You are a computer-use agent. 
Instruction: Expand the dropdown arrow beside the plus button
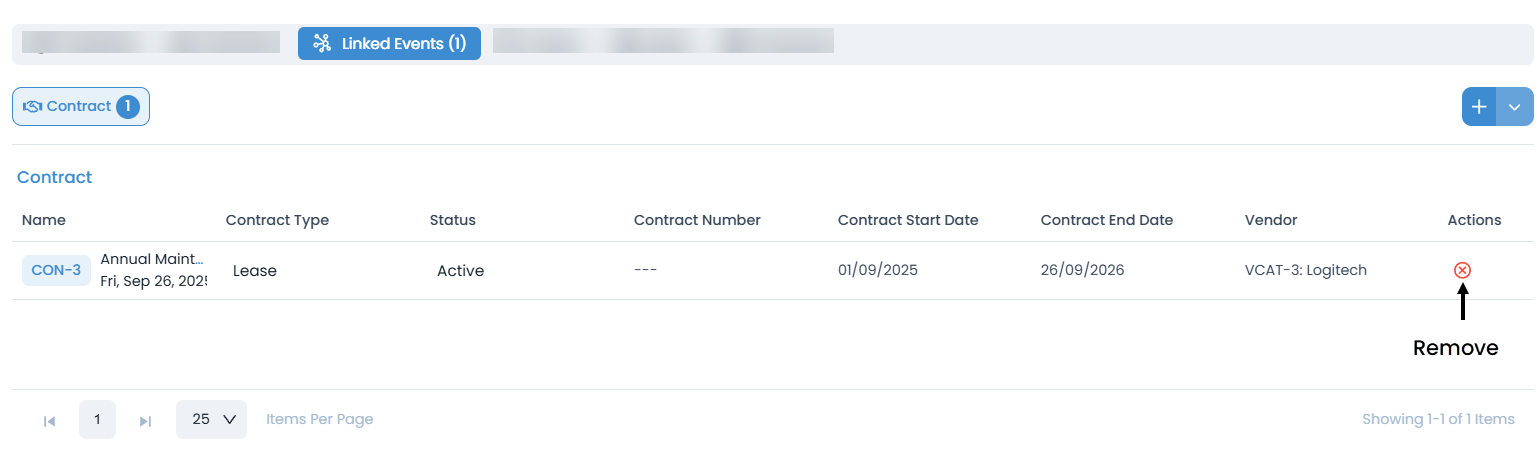pyautogui.click(x=1515, y=107)
